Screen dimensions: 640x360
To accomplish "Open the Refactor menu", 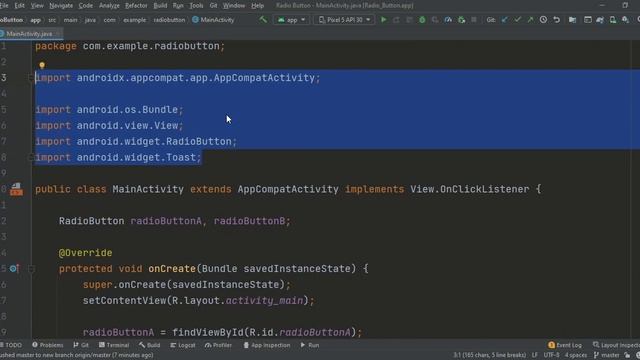I will coord(136,6).
